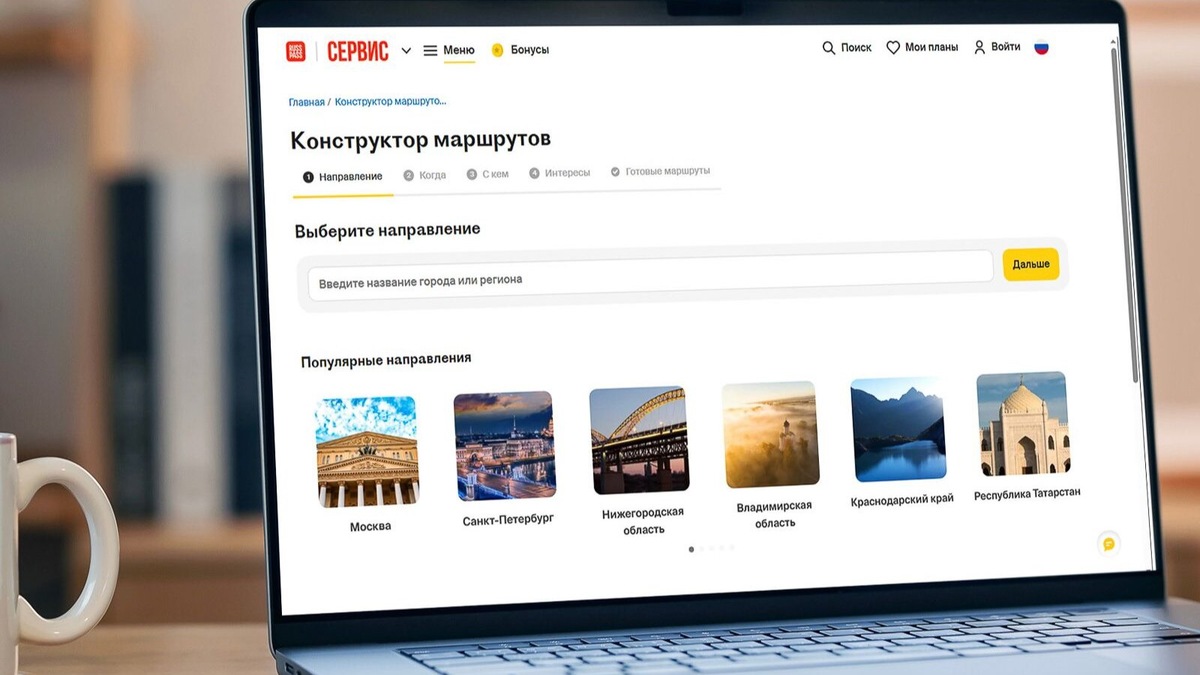
Task: Expand the chevron next to СЕРВИС
Action: tap(406, 50)
